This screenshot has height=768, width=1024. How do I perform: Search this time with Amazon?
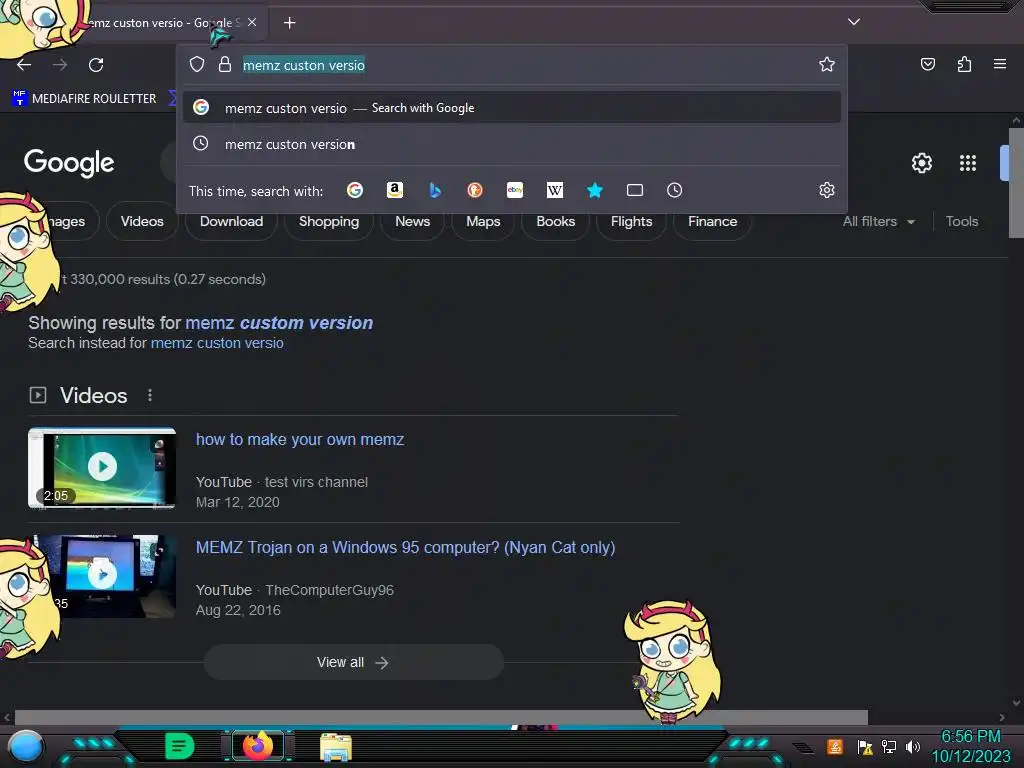394,190
